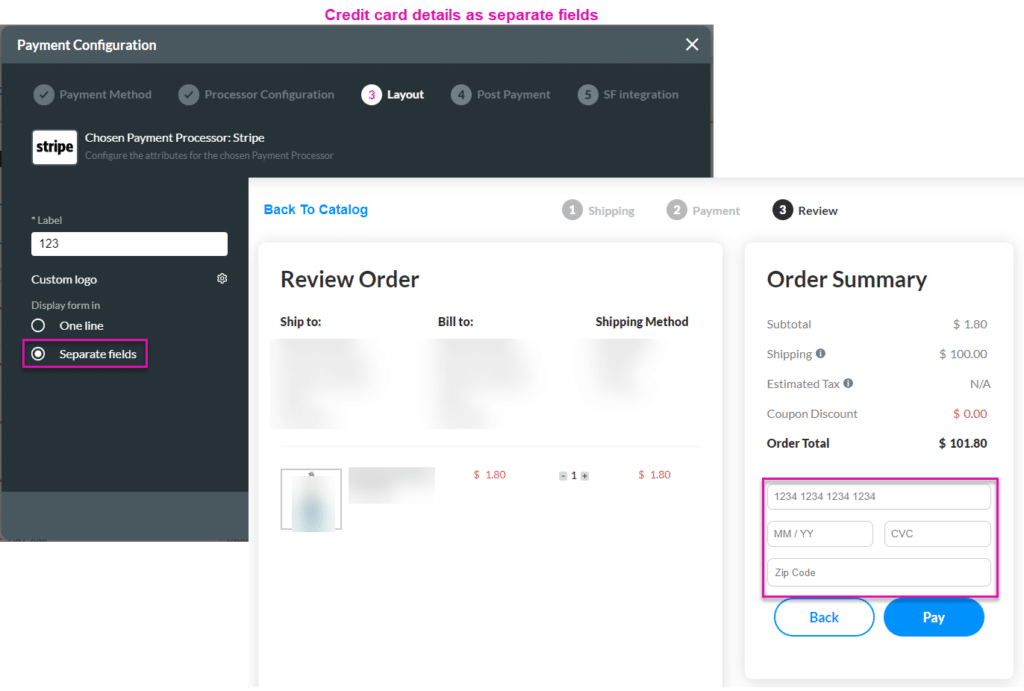Select the Separate fields radio option

(x=39, y=354)
